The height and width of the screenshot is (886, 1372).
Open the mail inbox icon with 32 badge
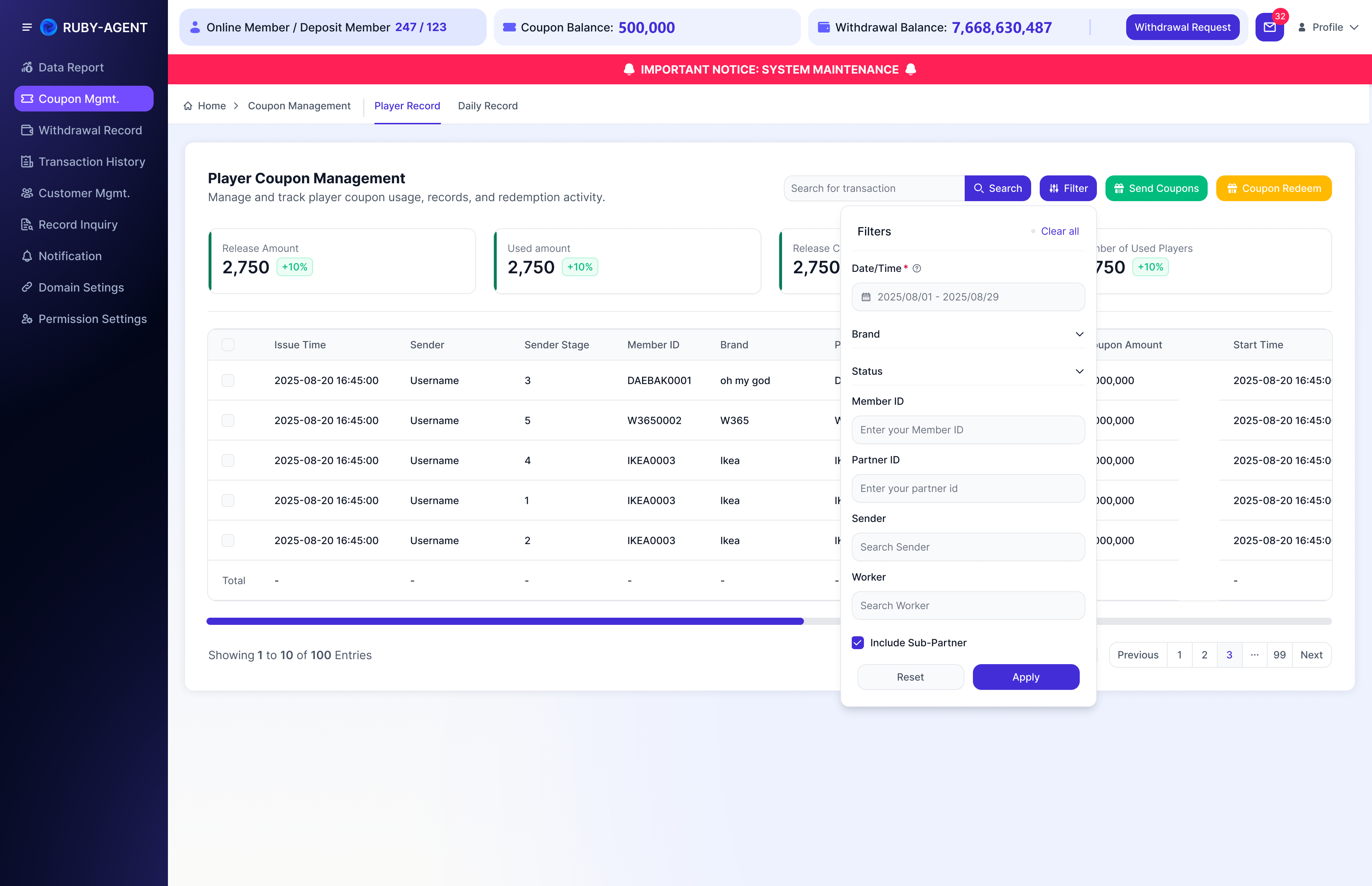1269,27
